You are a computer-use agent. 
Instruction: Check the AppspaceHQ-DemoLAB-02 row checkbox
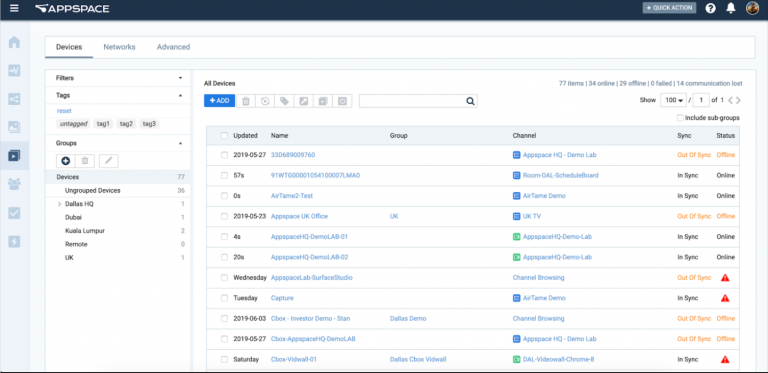coord(224,257)
